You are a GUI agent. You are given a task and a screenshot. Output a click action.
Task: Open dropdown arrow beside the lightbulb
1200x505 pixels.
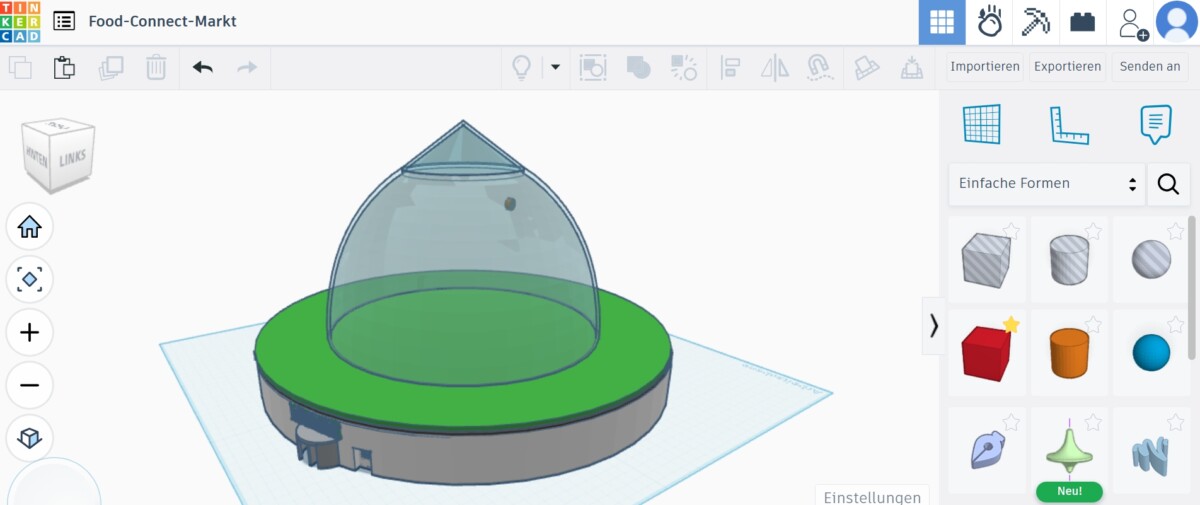click(x=556, y=68)
